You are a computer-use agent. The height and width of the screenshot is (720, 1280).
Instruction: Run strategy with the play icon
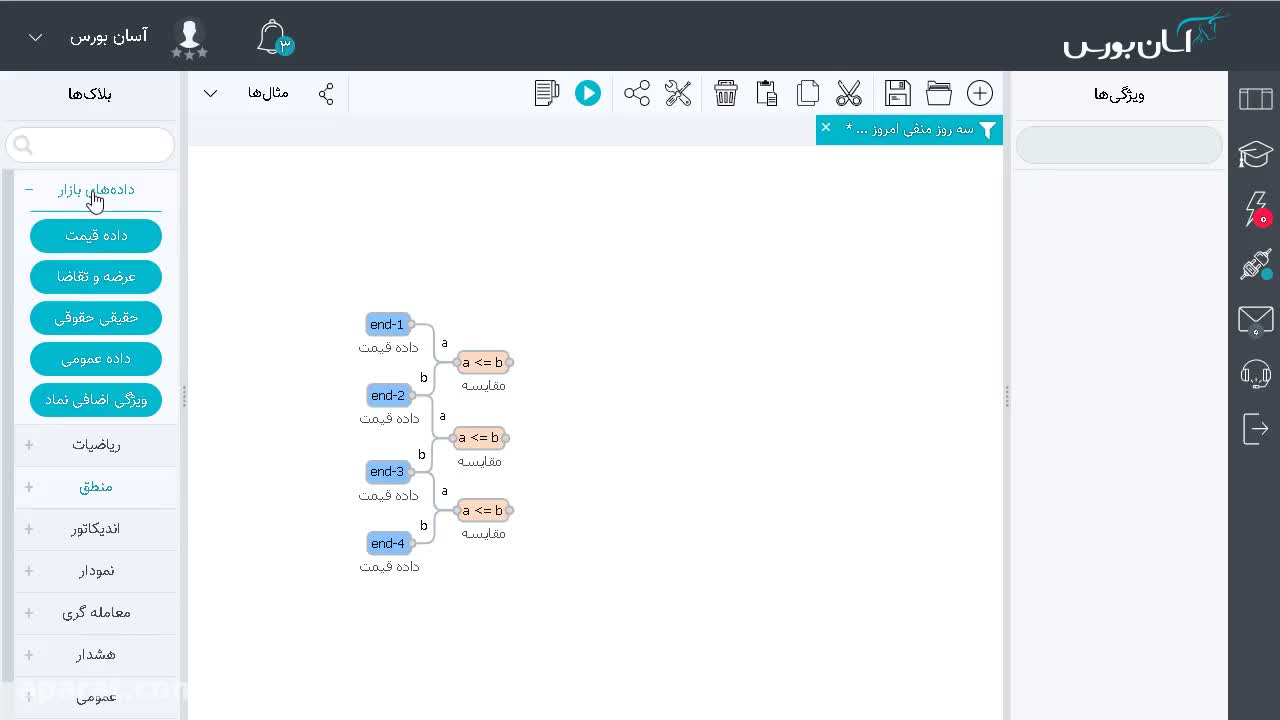tap(588, 93)
